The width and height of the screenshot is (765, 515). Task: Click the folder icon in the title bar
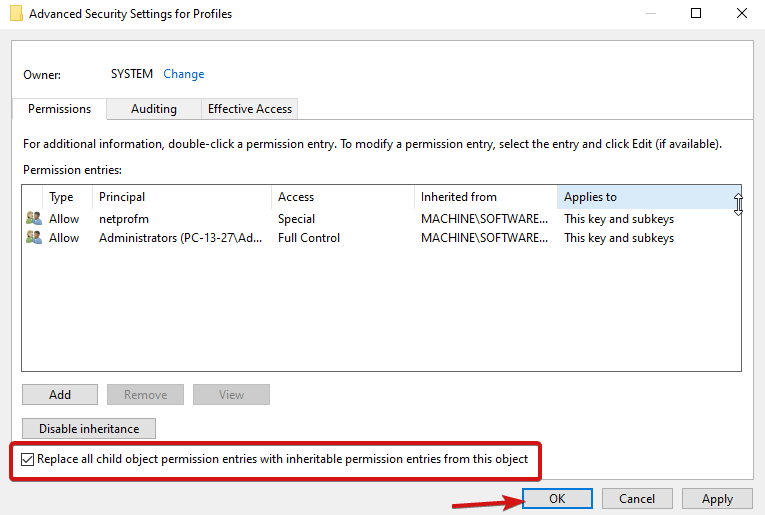pos(16,13)
